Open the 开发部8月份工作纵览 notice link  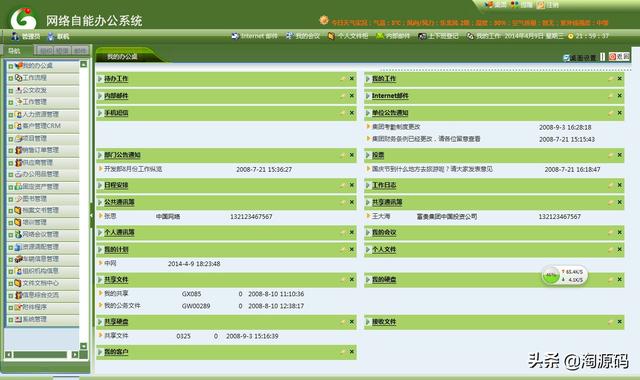pos(133,169)
